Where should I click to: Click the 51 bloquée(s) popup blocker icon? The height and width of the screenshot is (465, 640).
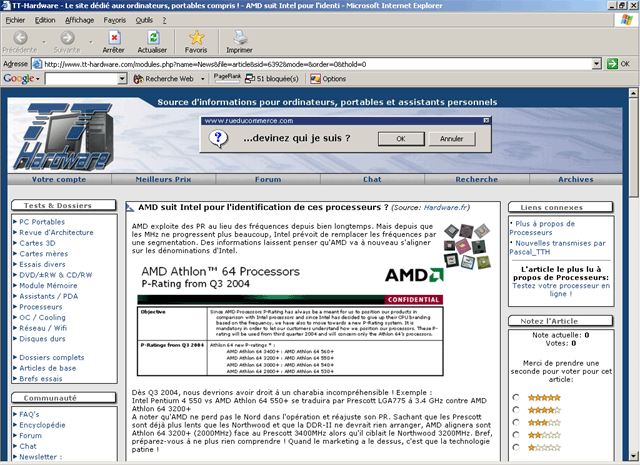[250, 79]
